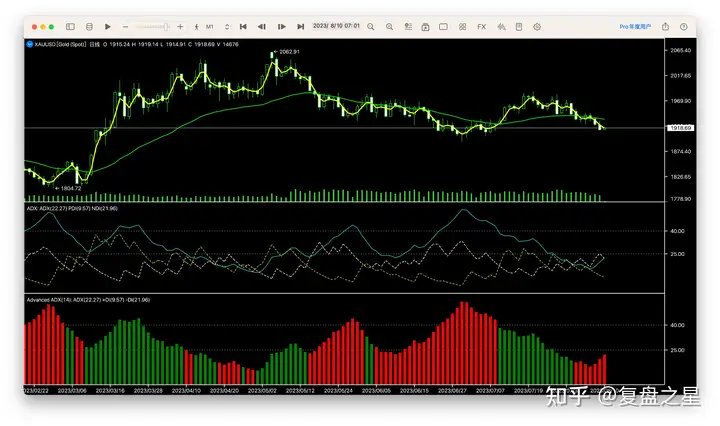Share the chart via share icon
The image size is (720, 426).
pos(665,27)
